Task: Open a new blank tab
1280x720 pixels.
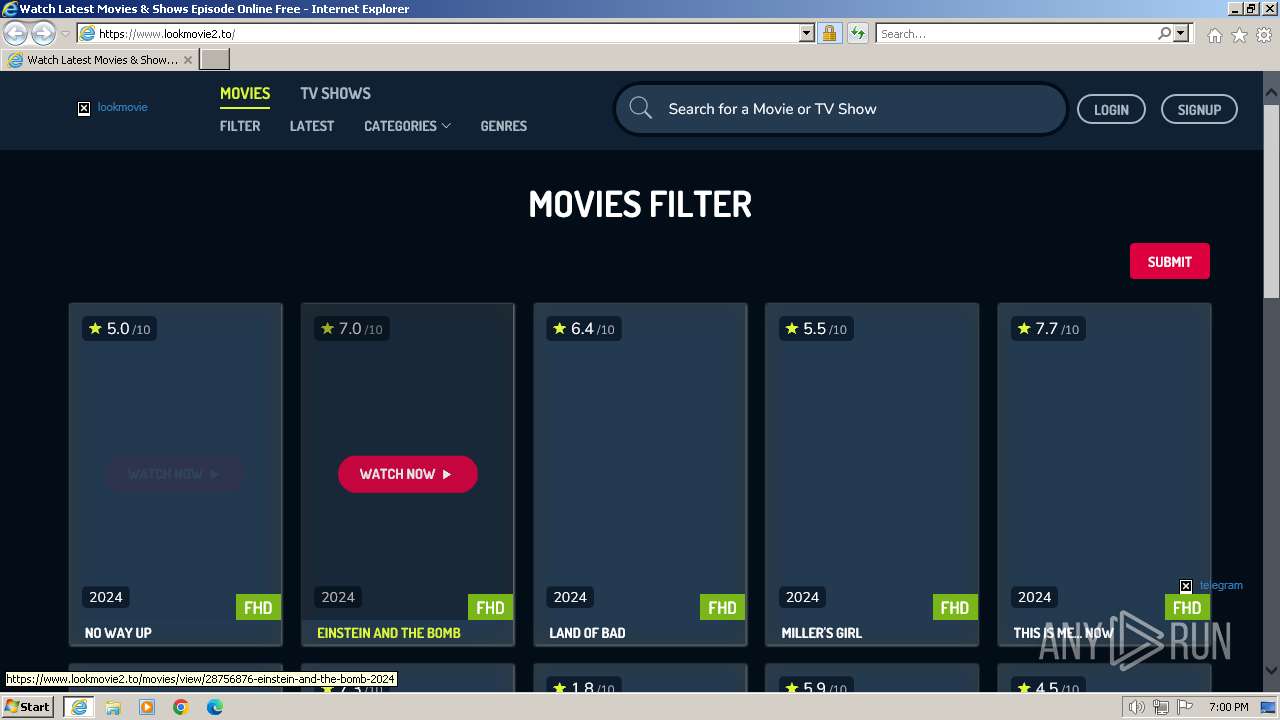Action: (215, 60)
